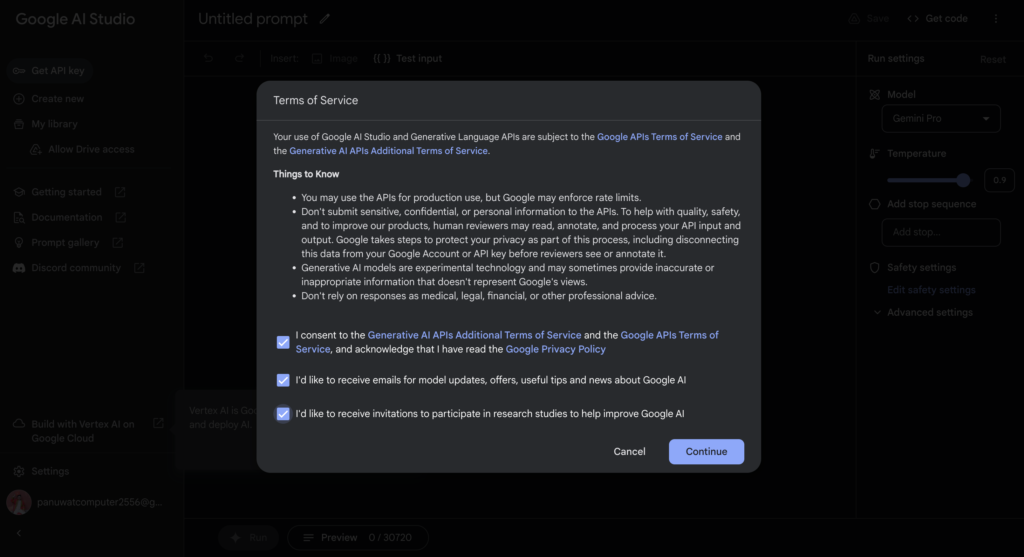This screenshot has width=1024, height=557.
Task: Open Getting started in sidebar
Action: [x=67, y=192]
